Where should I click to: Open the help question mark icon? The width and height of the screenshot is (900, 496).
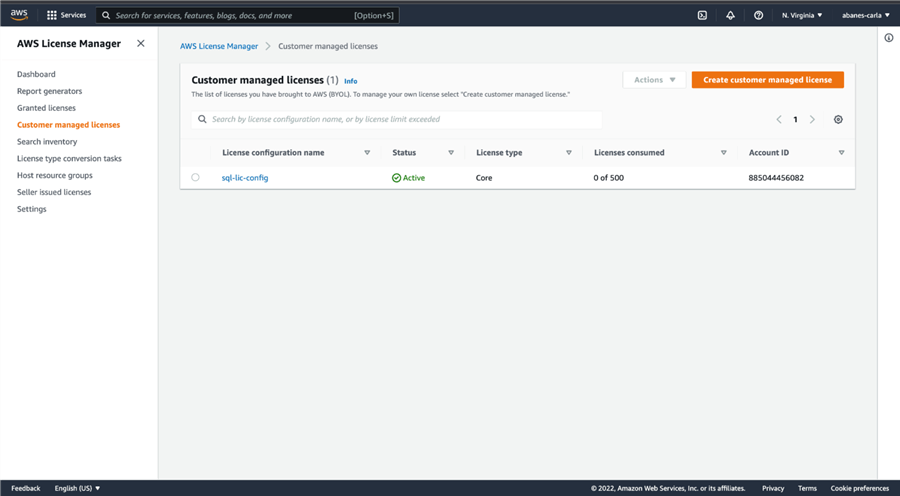pos(758,16)
